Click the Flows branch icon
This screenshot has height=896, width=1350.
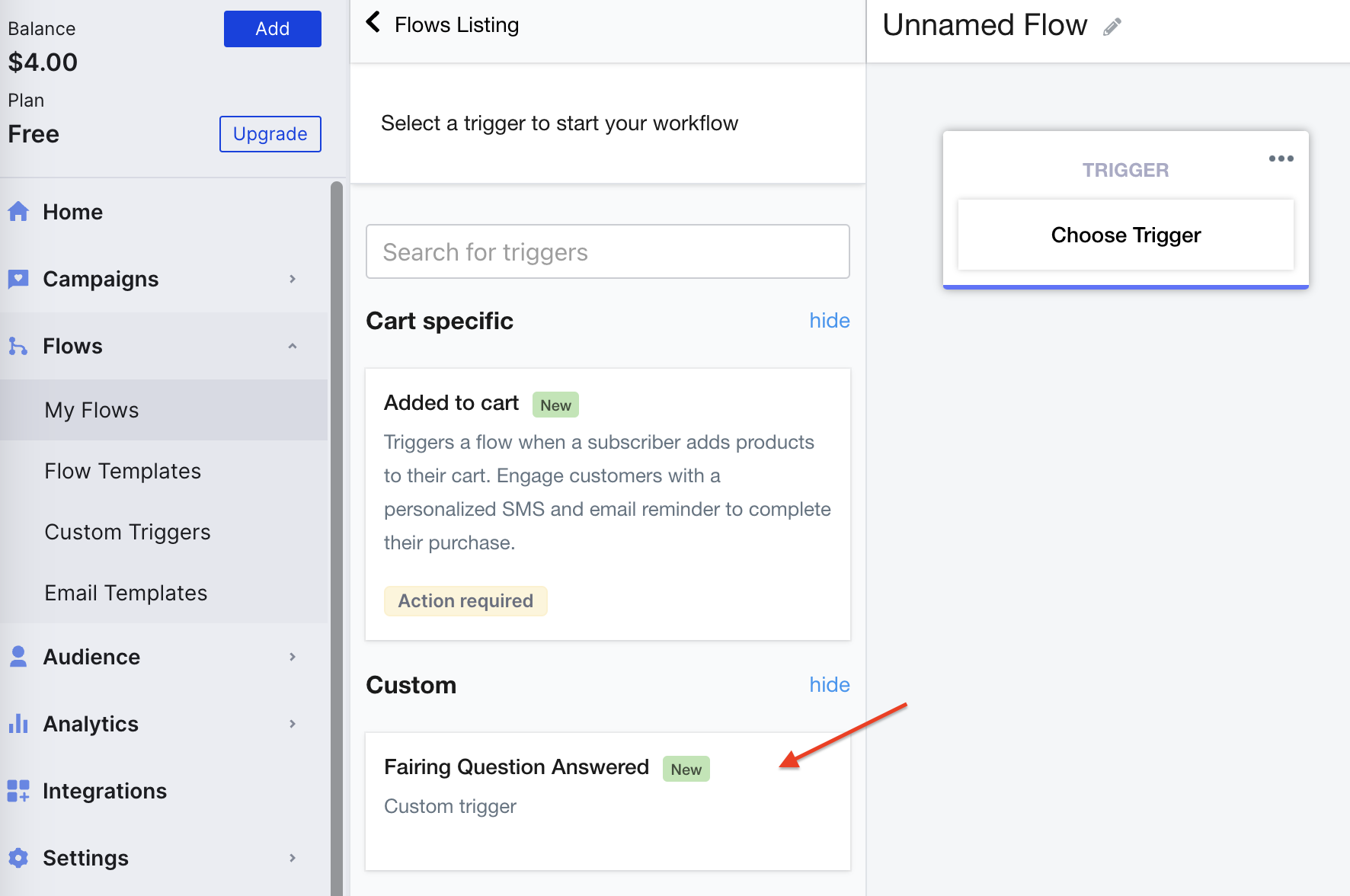coord(18,346)
